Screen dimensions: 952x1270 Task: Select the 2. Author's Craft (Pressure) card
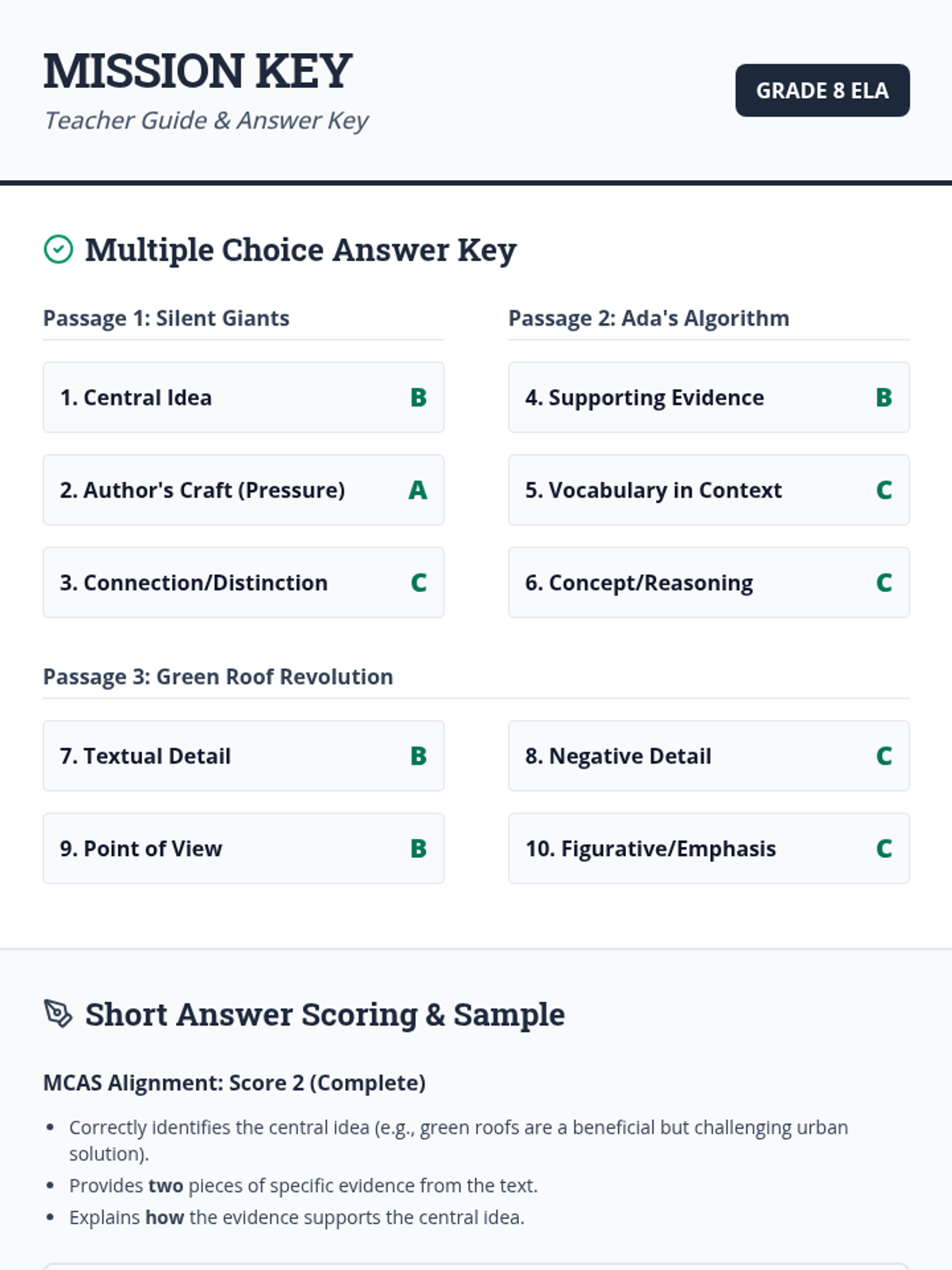[x=244, y=490]
